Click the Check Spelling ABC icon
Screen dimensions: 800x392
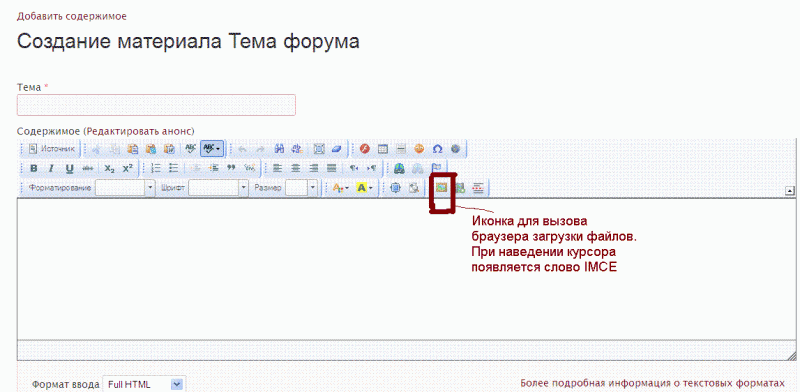click(190, 149)
